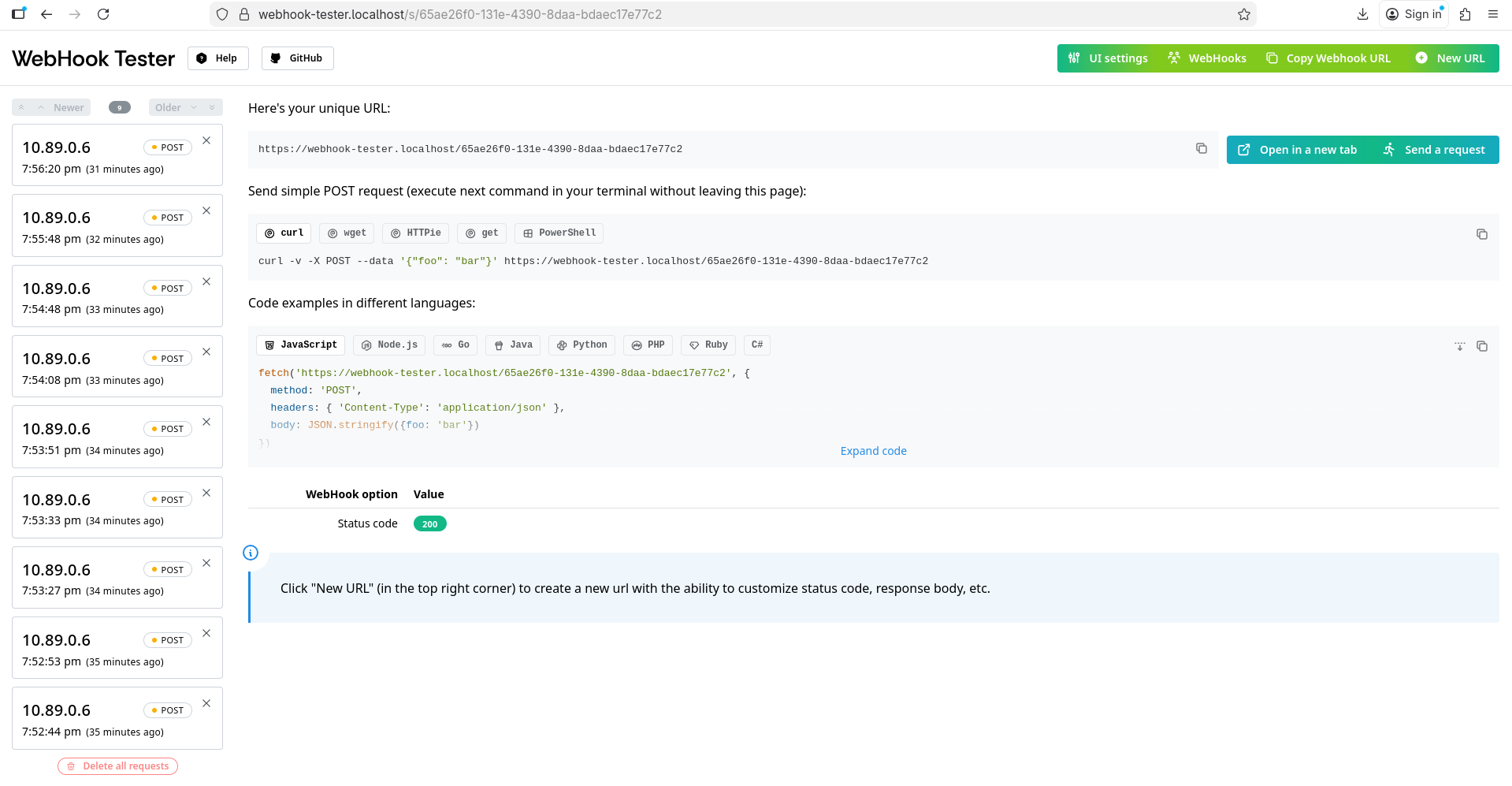1512x786 pixels.
Task: Copy the unique webhook URL with the copy icon
Action: click(1201, 148)
